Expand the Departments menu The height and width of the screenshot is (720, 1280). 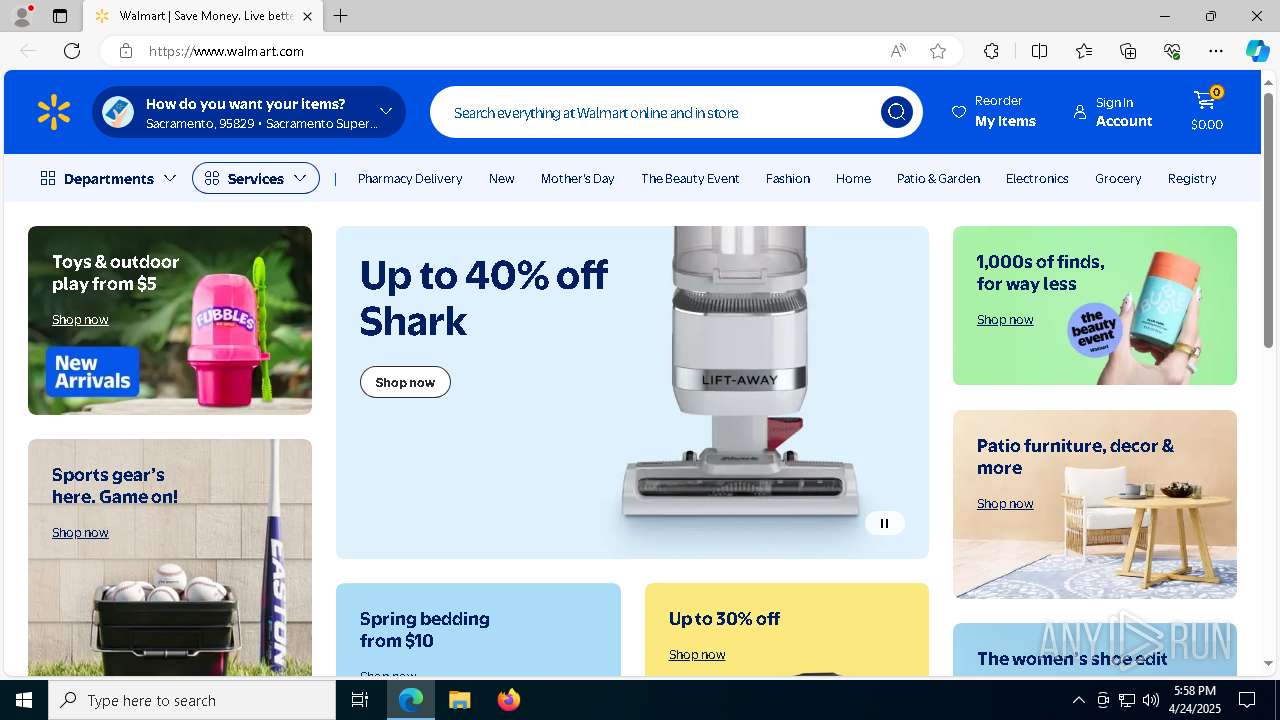point(108,178)
